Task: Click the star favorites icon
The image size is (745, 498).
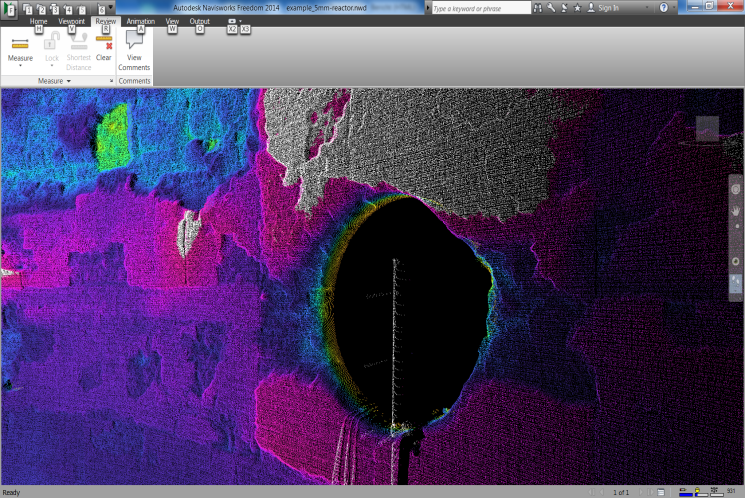Action: [x=577, y=7]
